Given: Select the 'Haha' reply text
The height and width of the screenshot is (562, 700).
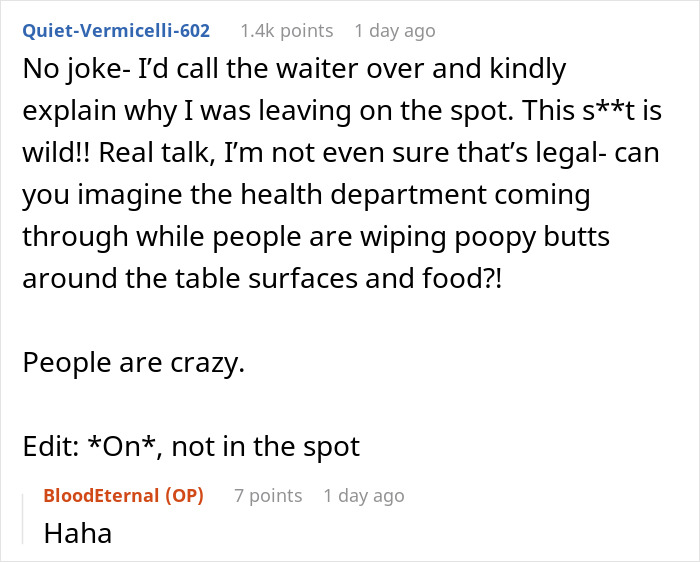Looking at the screenshot, I should coord(77,533).
